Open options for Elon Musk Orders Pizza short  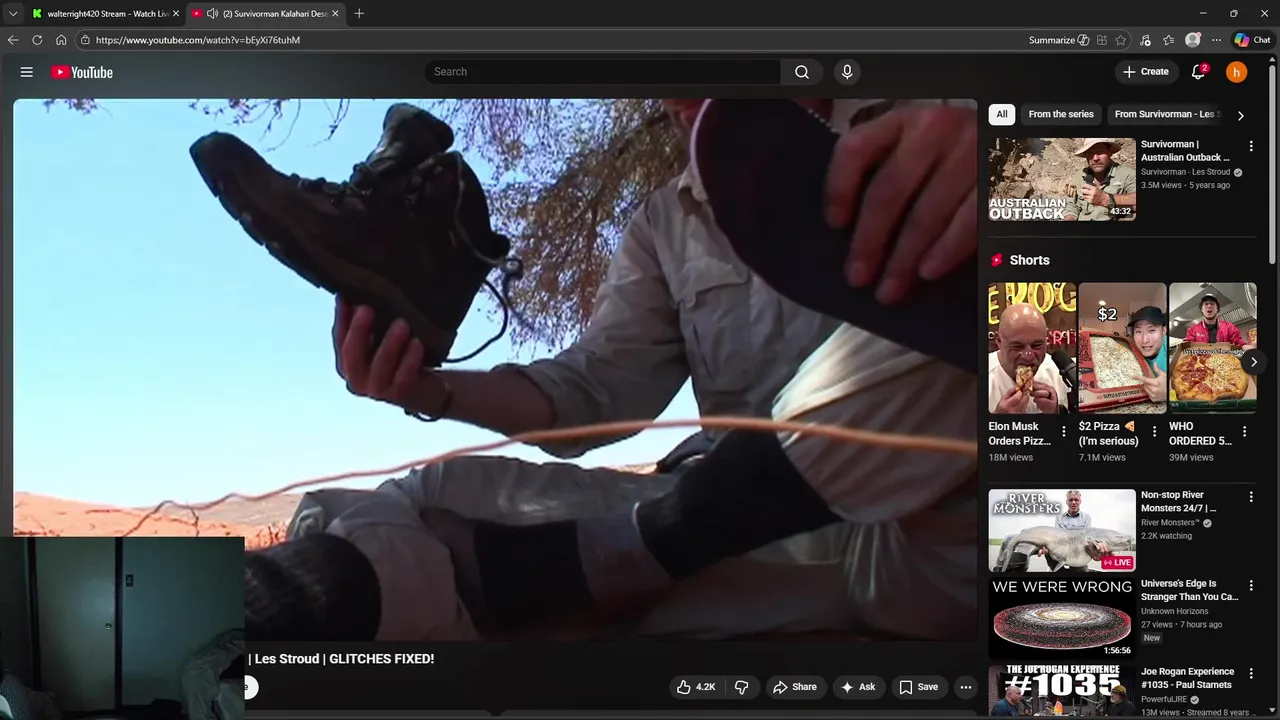1063,432
